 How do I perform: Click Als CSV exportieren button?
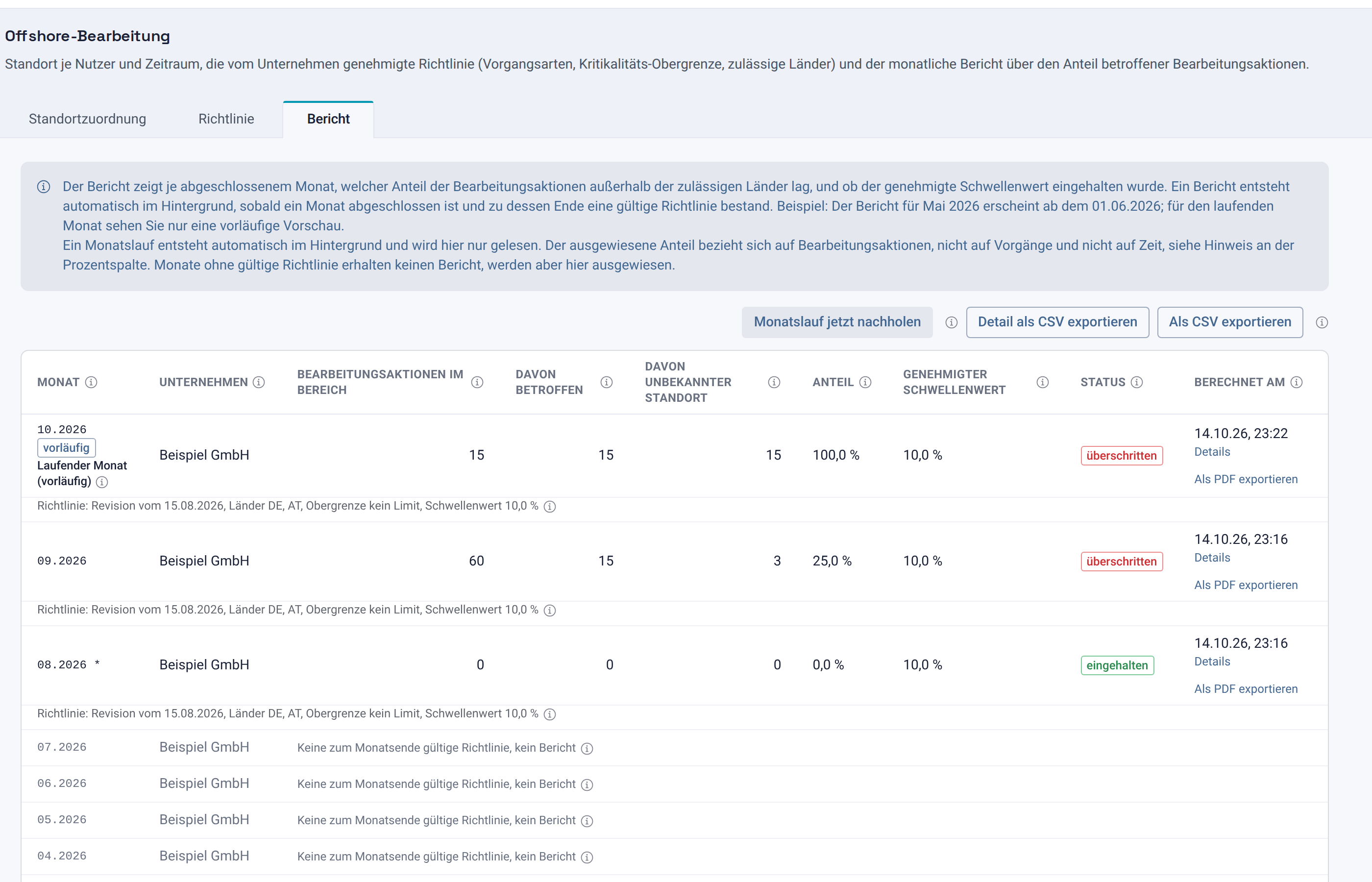1230,322
